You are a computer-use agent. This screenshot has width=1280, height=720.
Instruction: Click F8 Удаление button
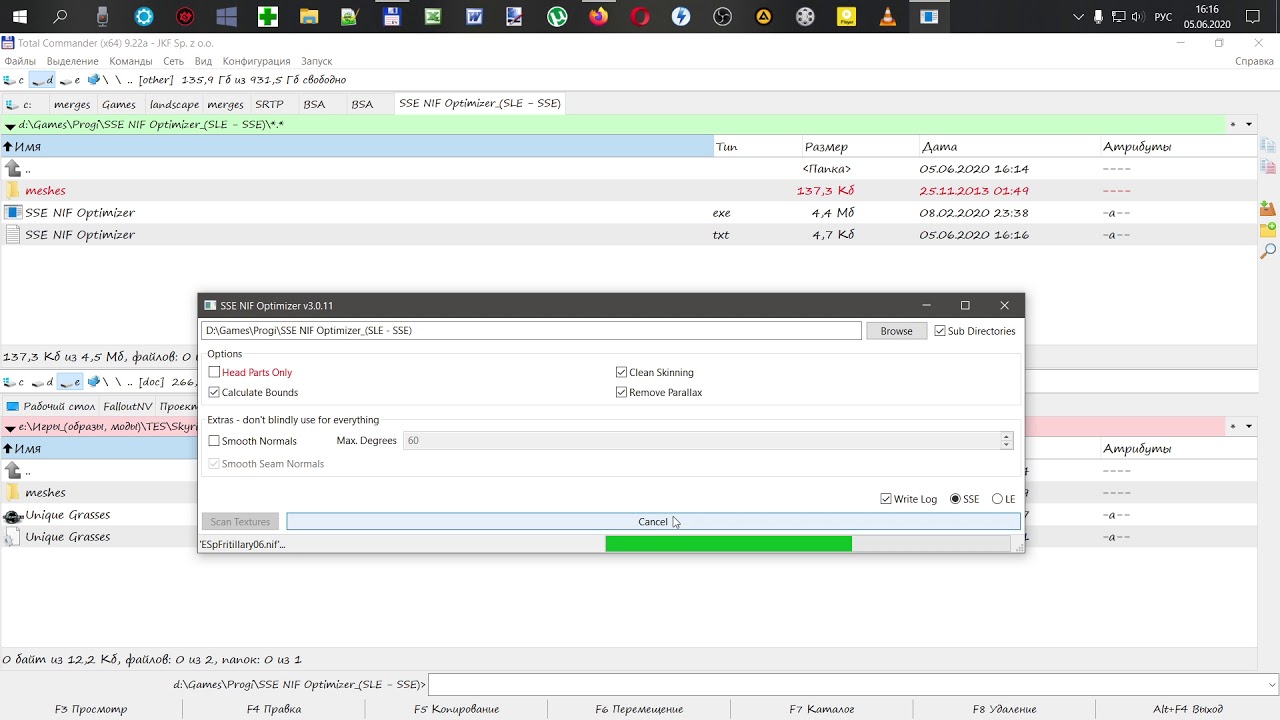tap(1004, 709)
